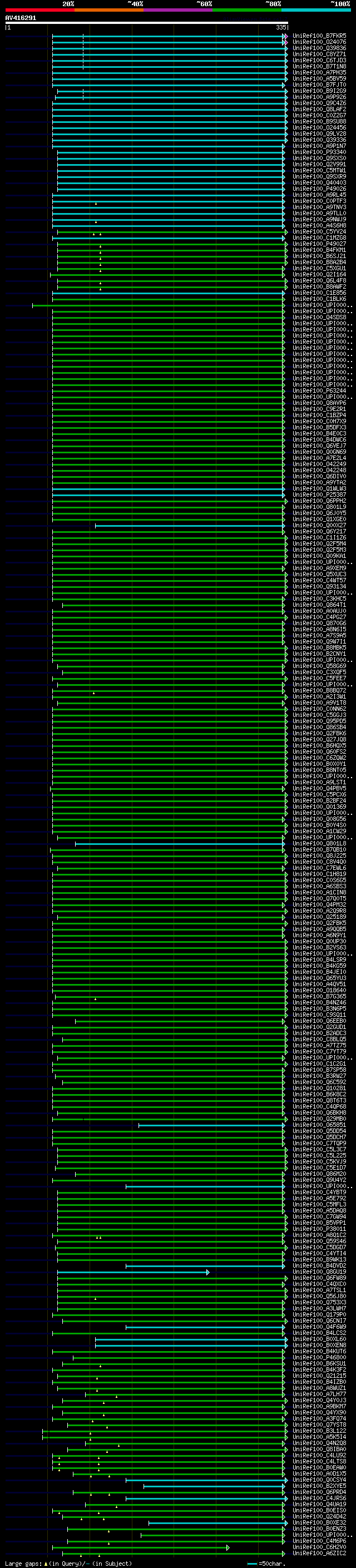356x1568 pixels.
Task: Click label UniRef100_O42249
Action: (x=319, y=464)
